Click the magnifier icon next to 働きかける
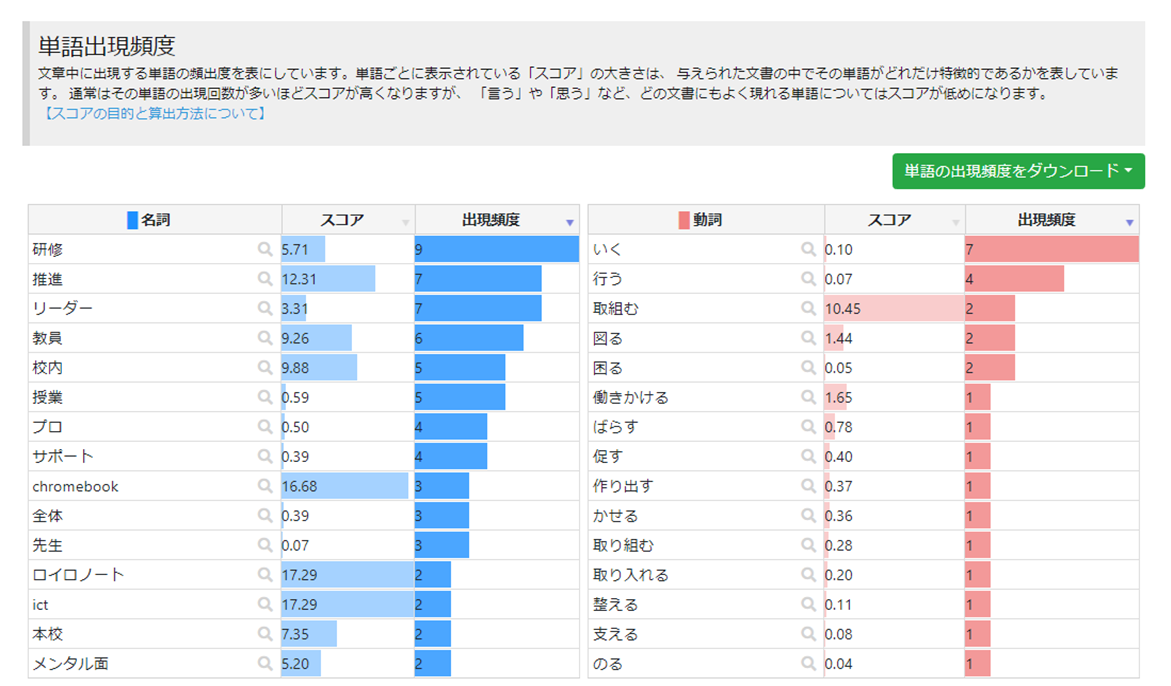1171x686 pixels. pyautogui.click(x=808, y=397)
